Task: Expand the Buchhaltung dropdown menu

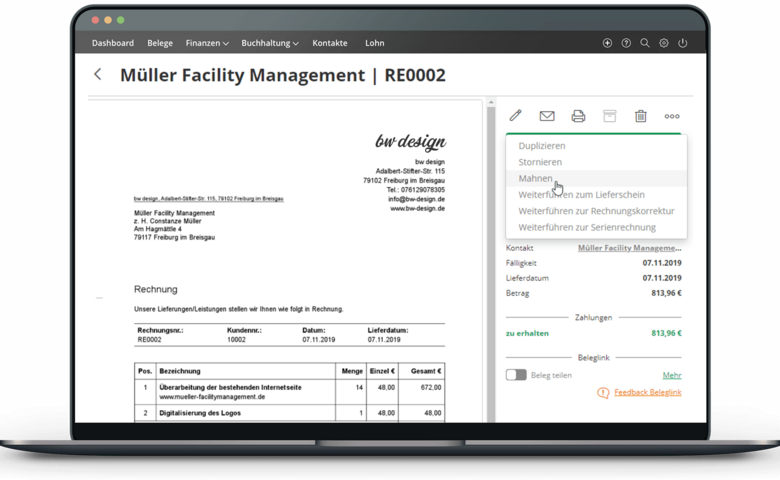Action: (x=270, y=44)
